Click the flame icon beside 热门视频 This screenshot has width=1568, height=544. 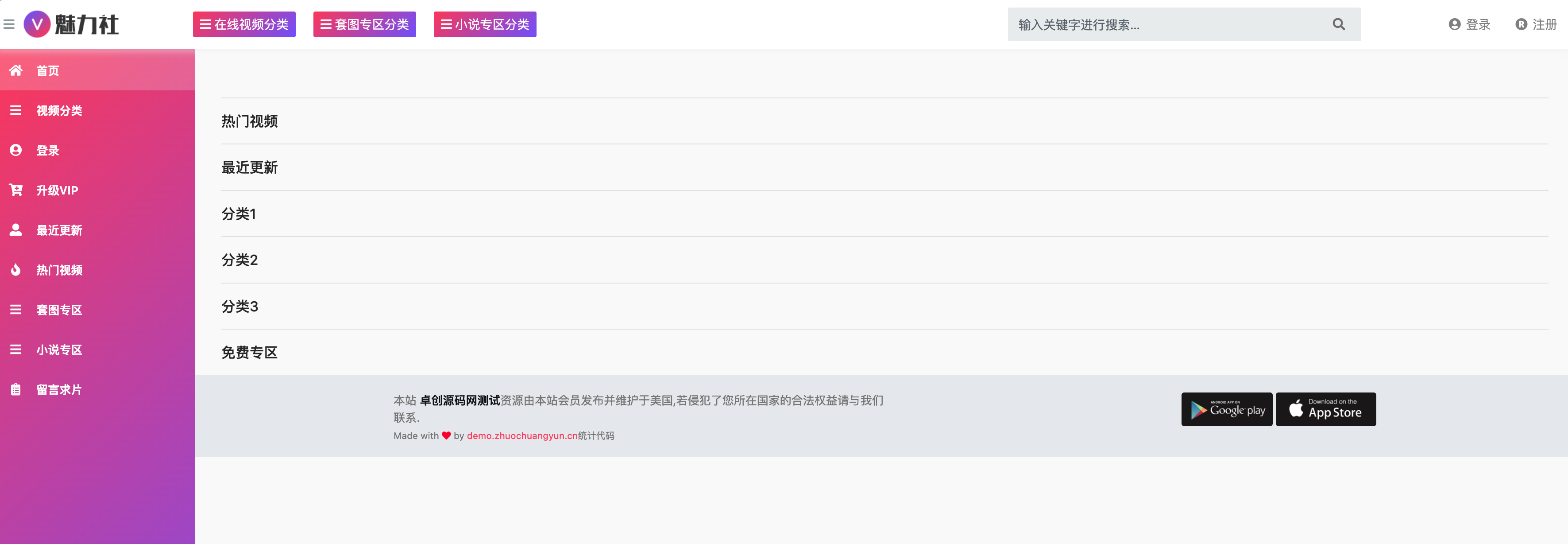(16, 270)
